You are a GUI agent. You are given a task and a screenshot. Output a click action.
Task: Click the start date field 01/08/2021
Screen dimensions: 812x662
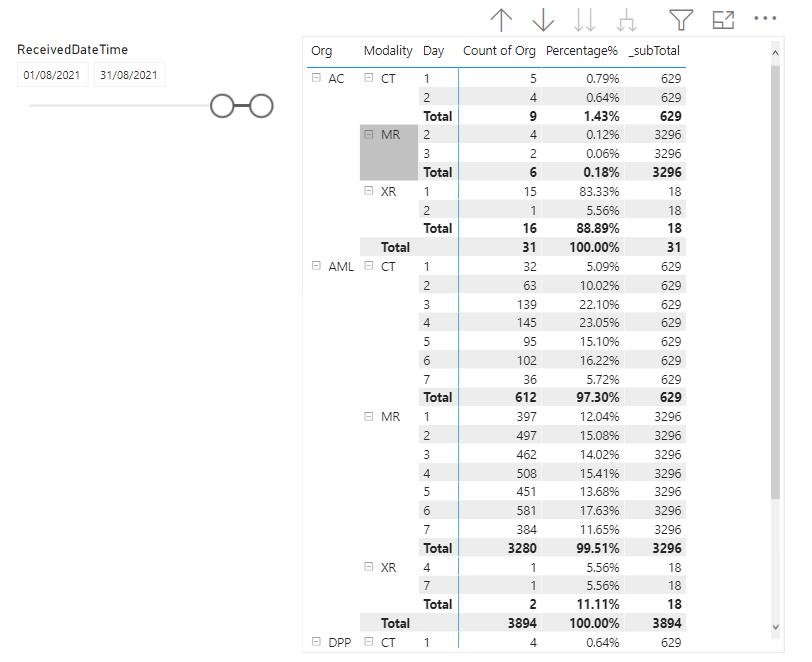point(52,75)
